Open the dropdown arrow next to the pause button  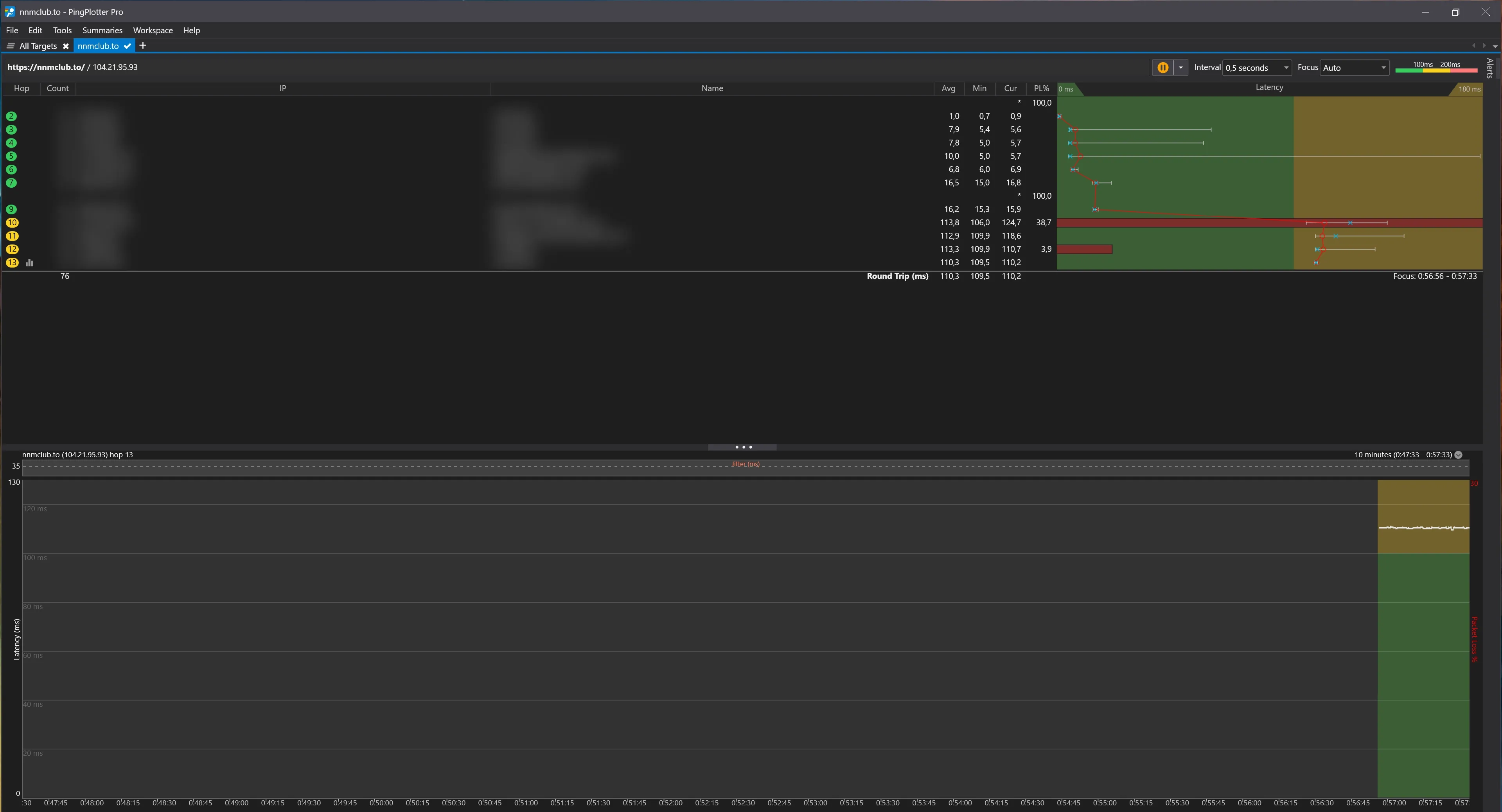point(1181,68)
